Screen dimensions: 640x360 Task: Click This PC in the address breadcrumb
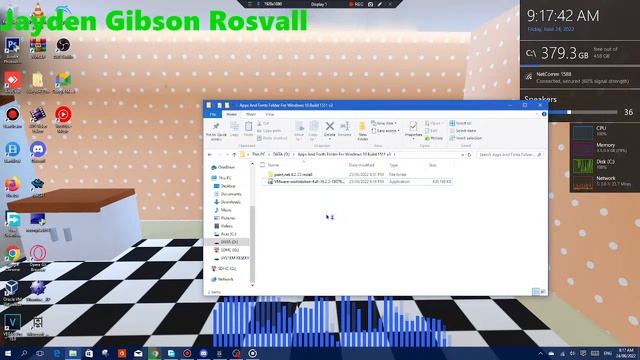pos(258,155)
